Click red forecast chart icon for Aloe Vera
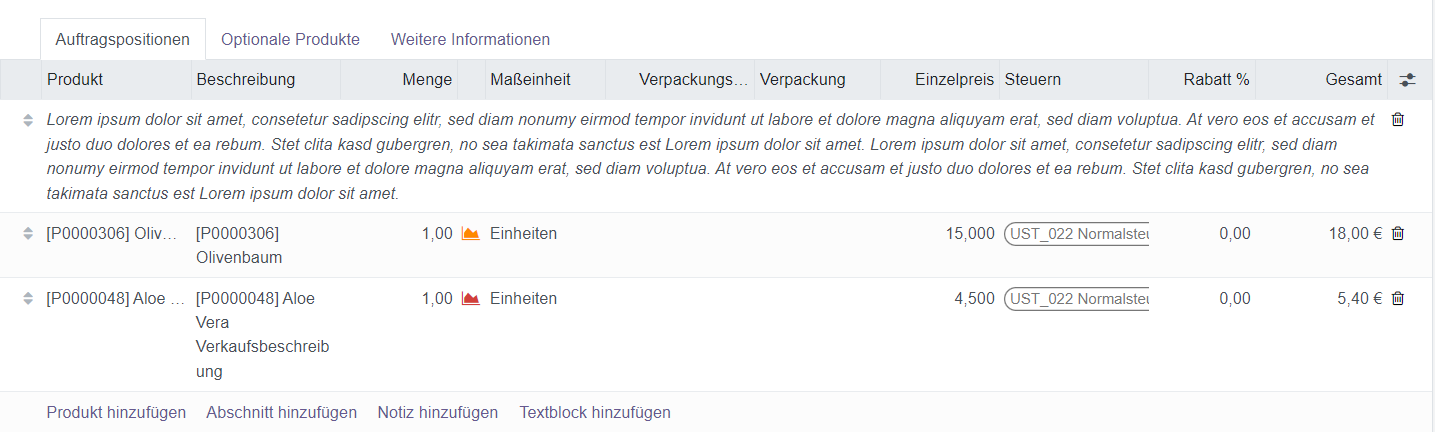 coord(470,299)
